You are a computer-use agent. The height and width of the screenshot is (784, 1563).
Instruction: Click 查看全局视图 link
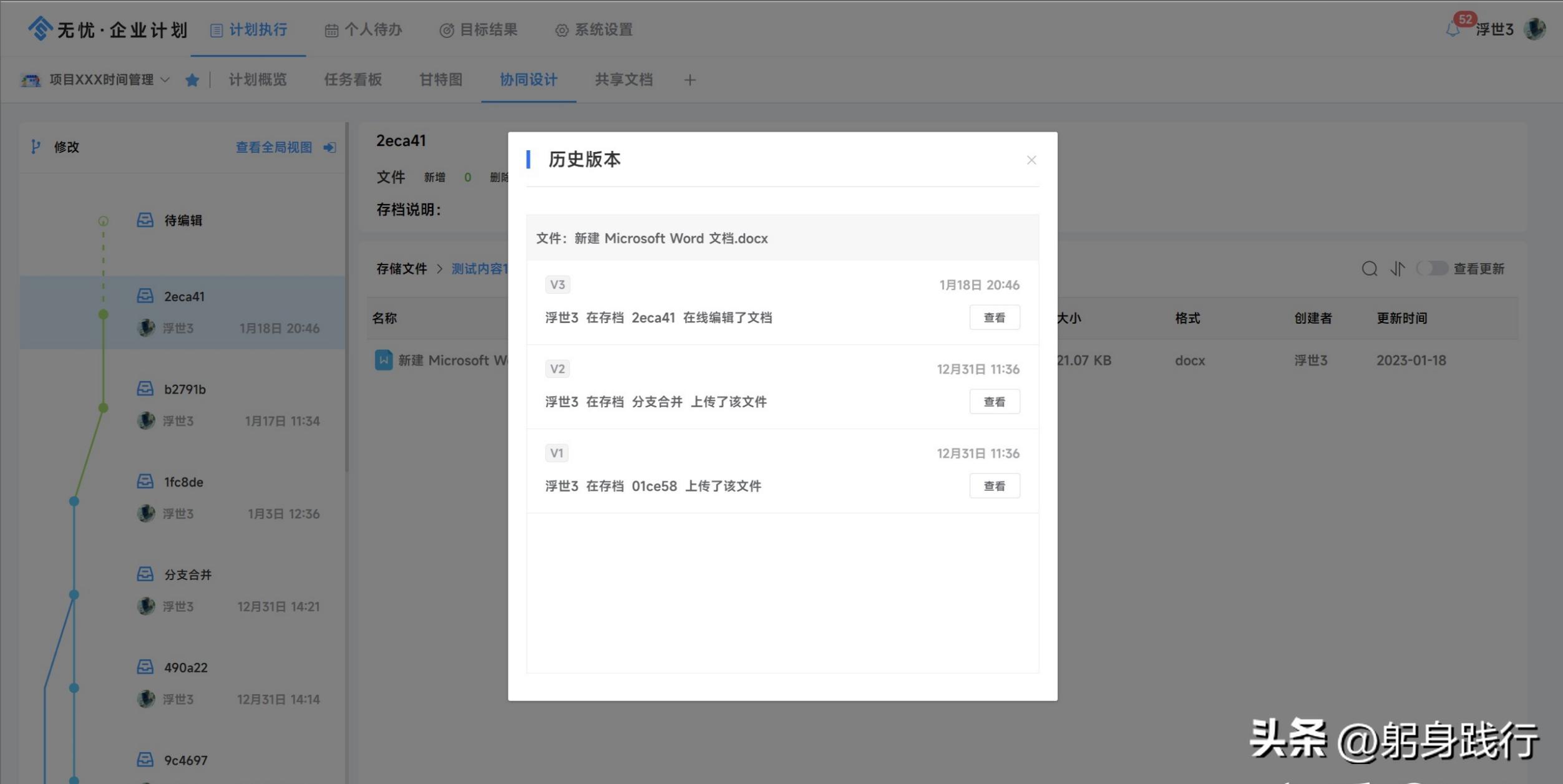point(273,148)
